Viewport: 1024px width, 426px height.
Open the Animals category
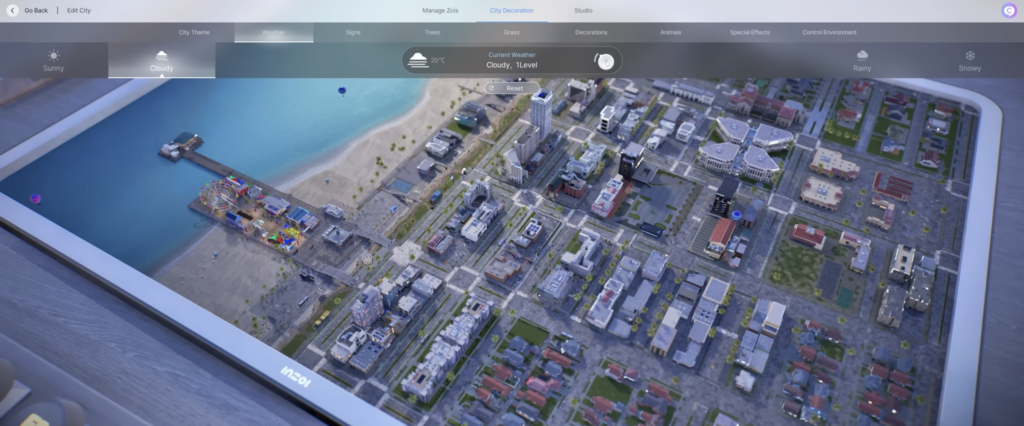(x=671, y=32)
